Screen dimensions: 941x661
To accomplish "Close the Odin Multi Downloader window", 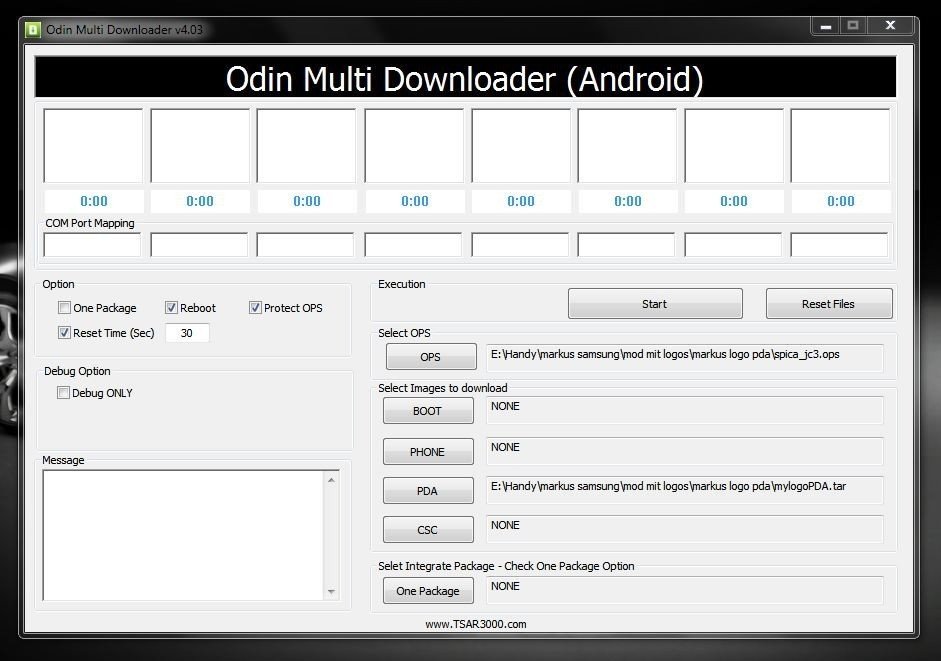I will [891, 25].
